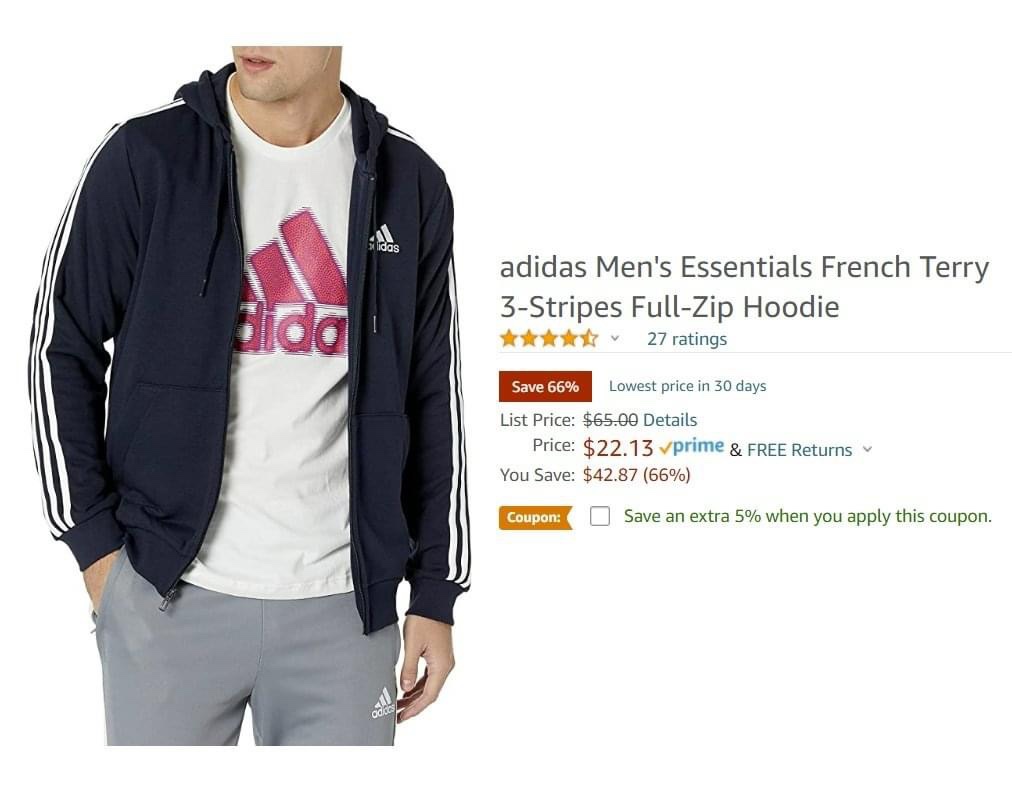Open the 27 ratings link

pyautogui.click(x=687, y=339)
